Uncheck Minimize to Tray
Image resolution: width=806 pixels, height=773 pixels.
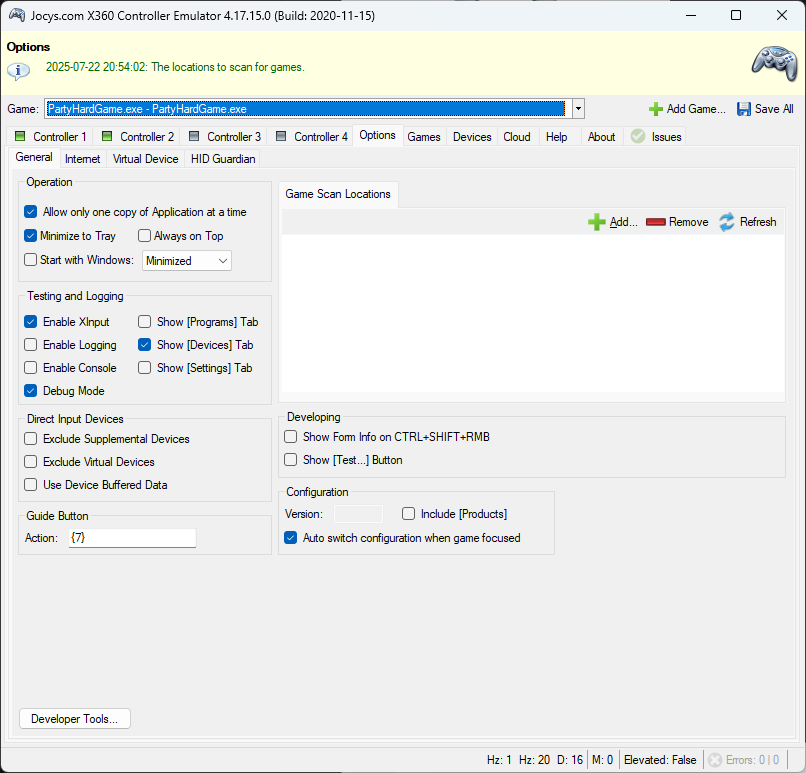coord(30,236)
